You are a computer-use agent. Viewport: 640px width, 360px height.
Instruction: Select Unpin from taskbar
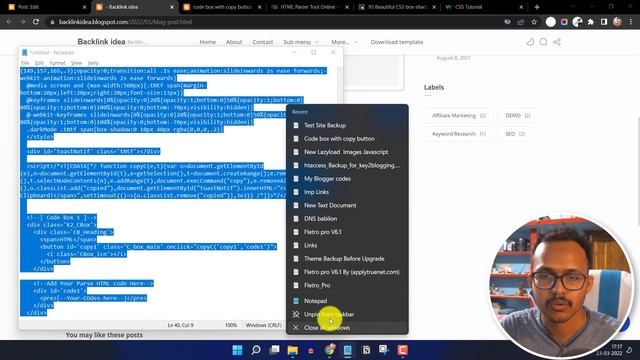click(x=347, y=314)
